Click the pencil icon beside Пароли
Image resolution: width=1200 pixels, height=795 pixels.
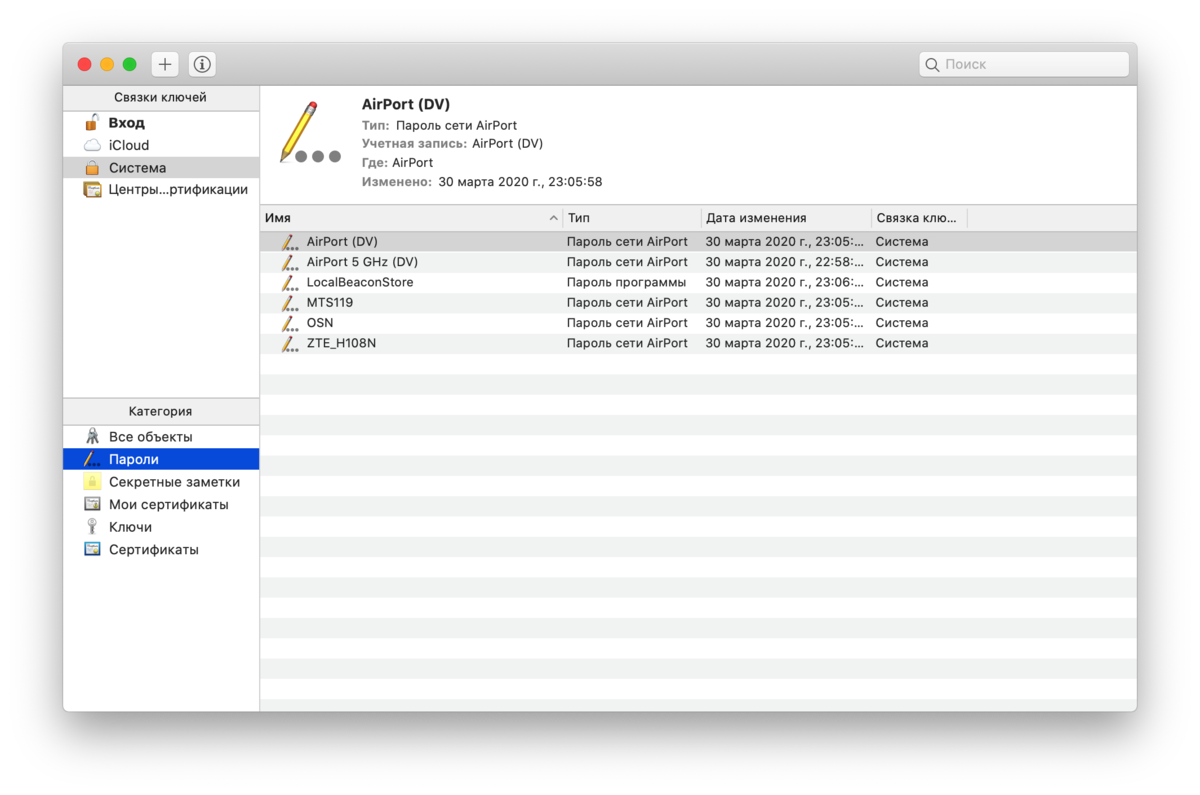coord(92,459)
